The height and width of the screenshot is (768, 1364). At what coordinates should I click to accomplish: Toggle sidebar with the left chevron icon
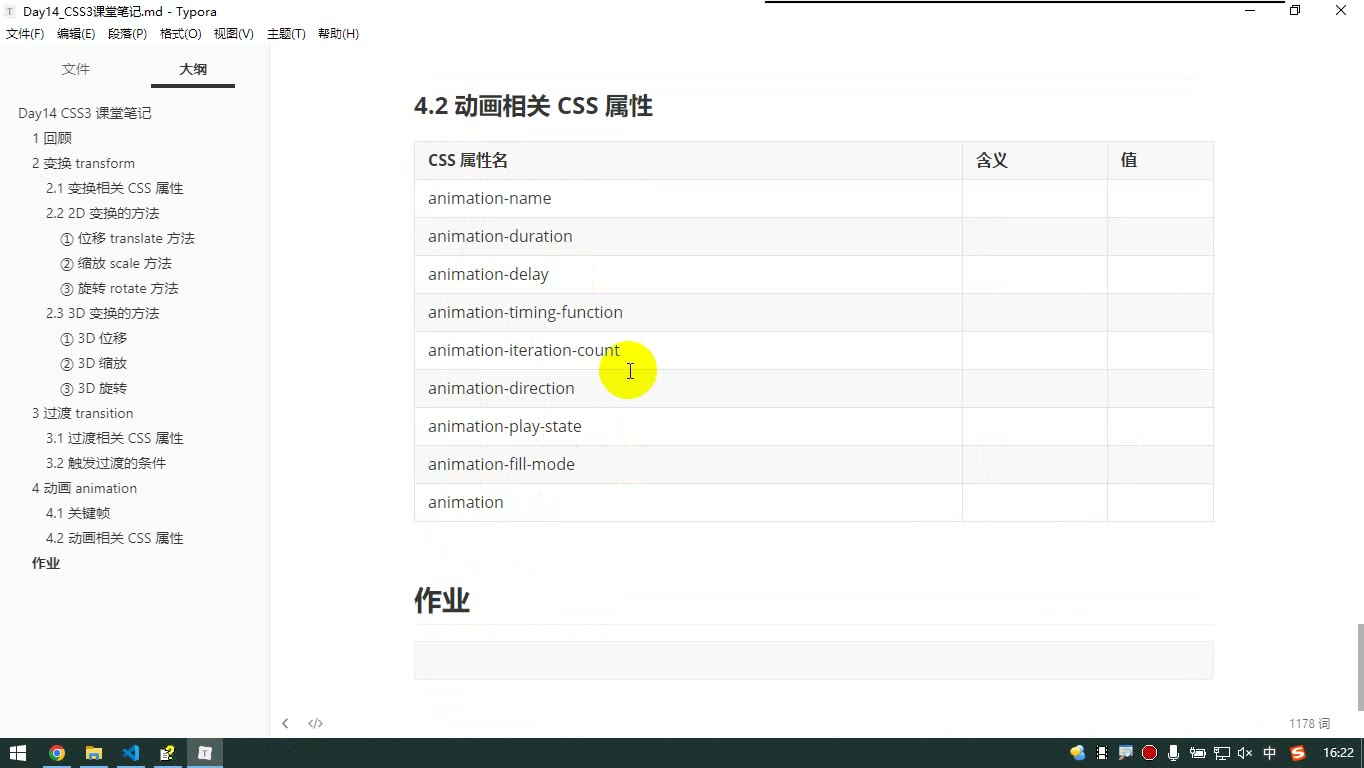[285, 723]
